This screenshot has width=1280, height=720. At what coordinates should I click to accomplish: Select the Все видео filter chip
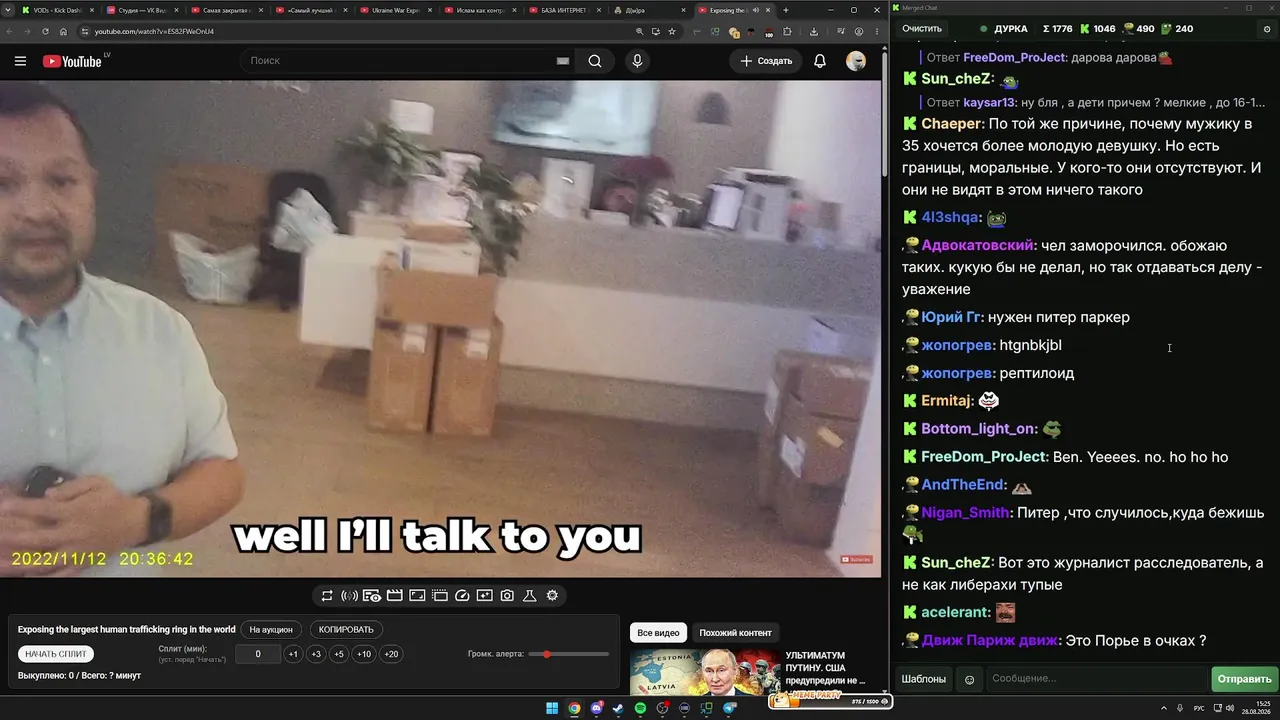click(x=658, y=633)
